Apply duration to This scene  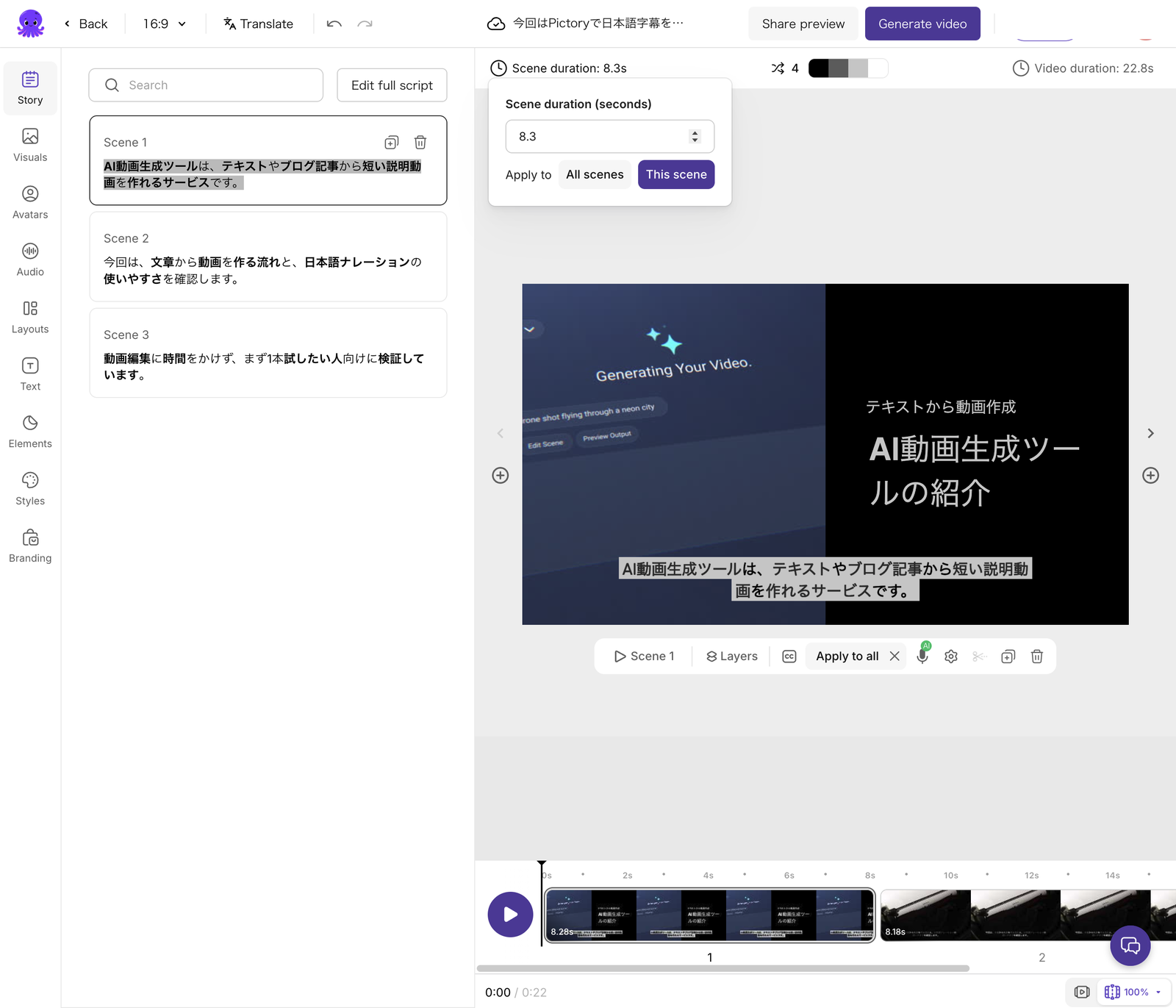tap(676, 174)
